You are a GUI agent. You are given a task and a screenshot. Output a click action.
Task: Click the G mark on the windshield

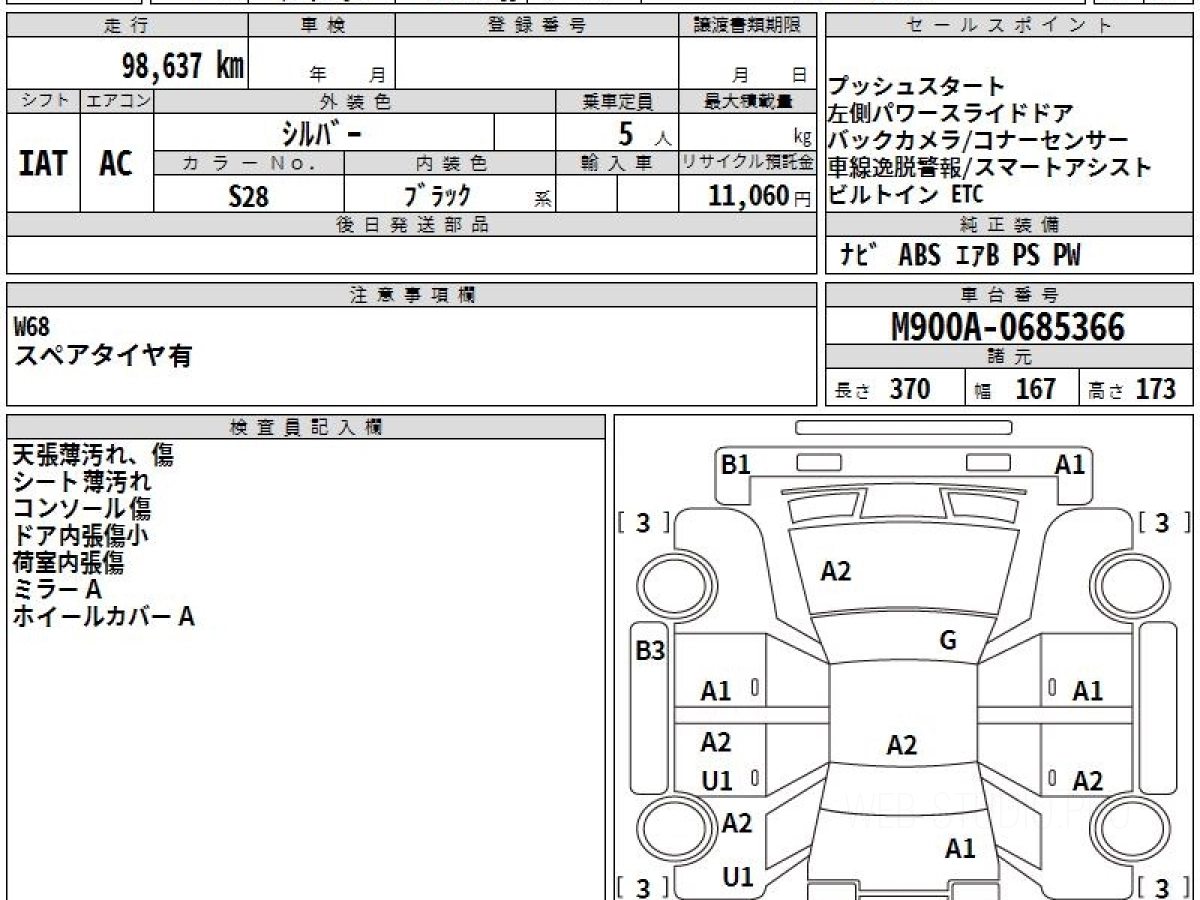tap(948, 641)
